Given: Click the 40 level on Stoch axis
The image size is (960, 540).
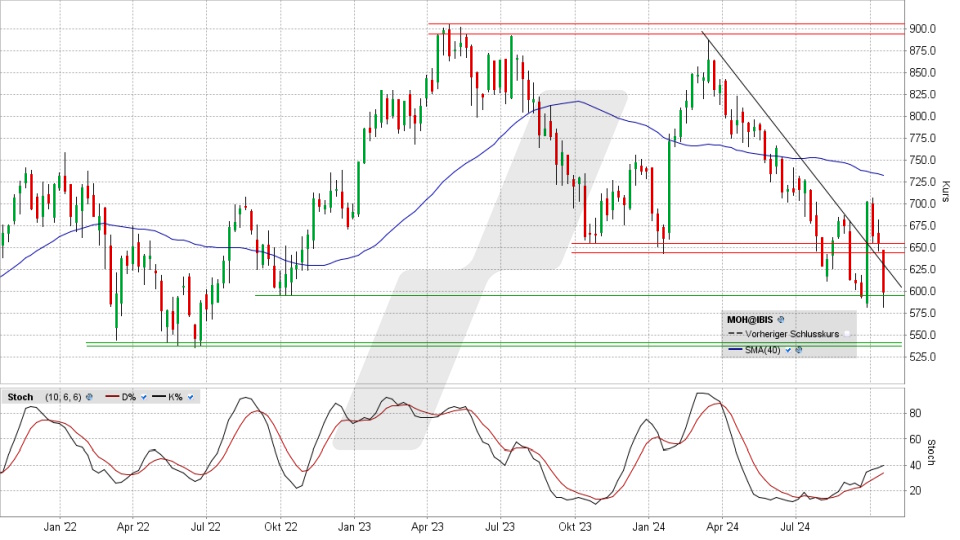Looking at the screenshot, I should pyautogui.click(x=915, y=465).
